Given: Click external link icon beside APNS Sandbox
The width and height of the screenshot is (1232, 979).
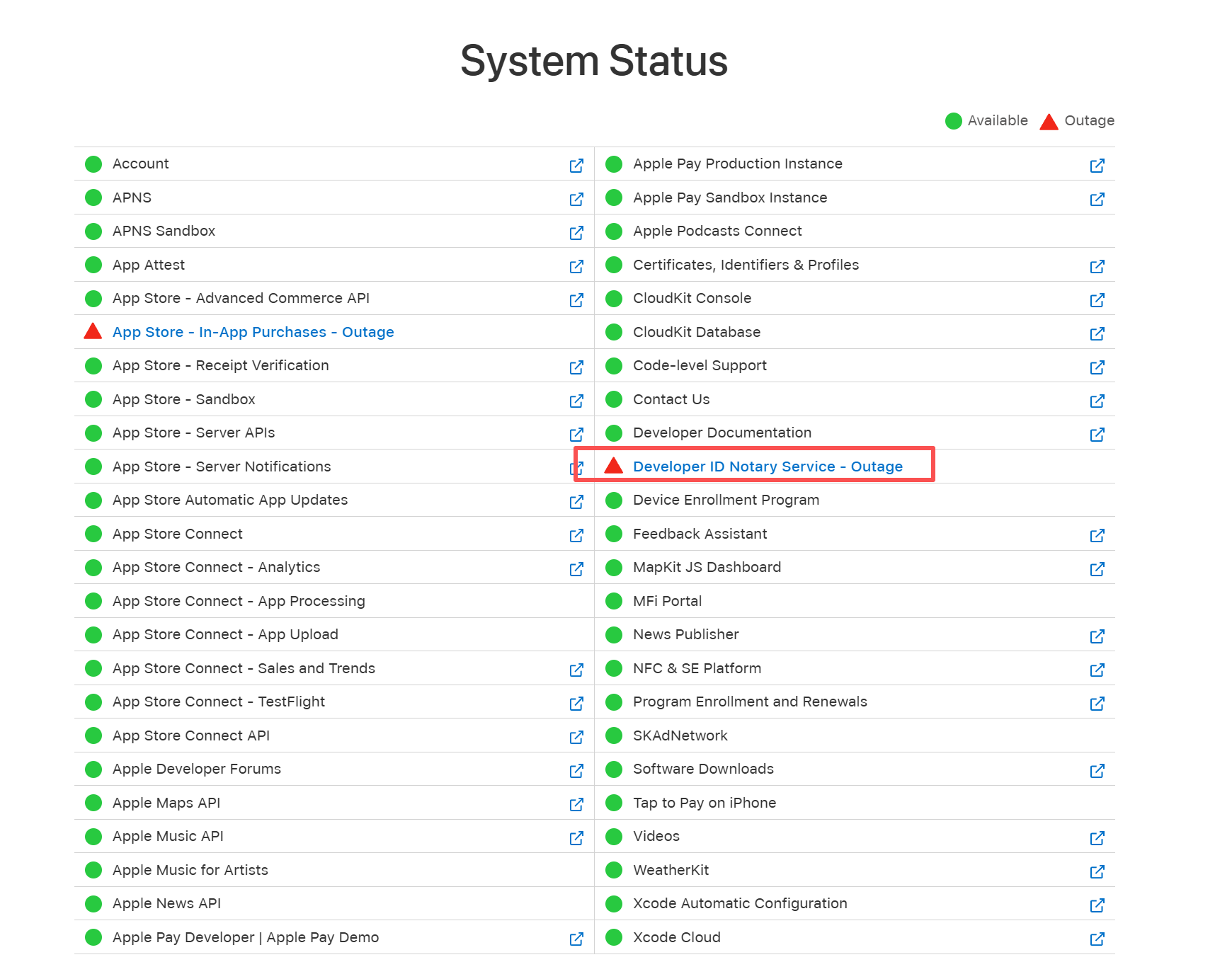Looking at the screenshot, I should click(x=576, y=232).
